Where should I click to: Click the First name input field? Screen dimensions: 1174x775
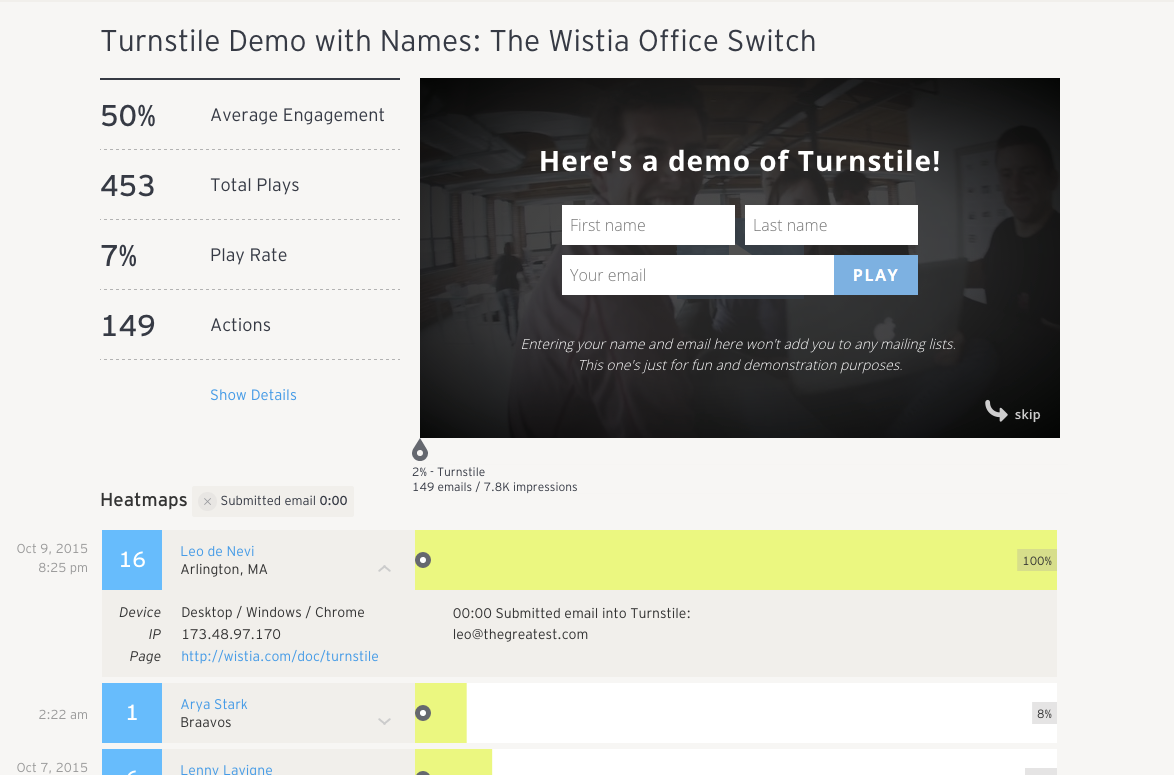tap(648, 225)
